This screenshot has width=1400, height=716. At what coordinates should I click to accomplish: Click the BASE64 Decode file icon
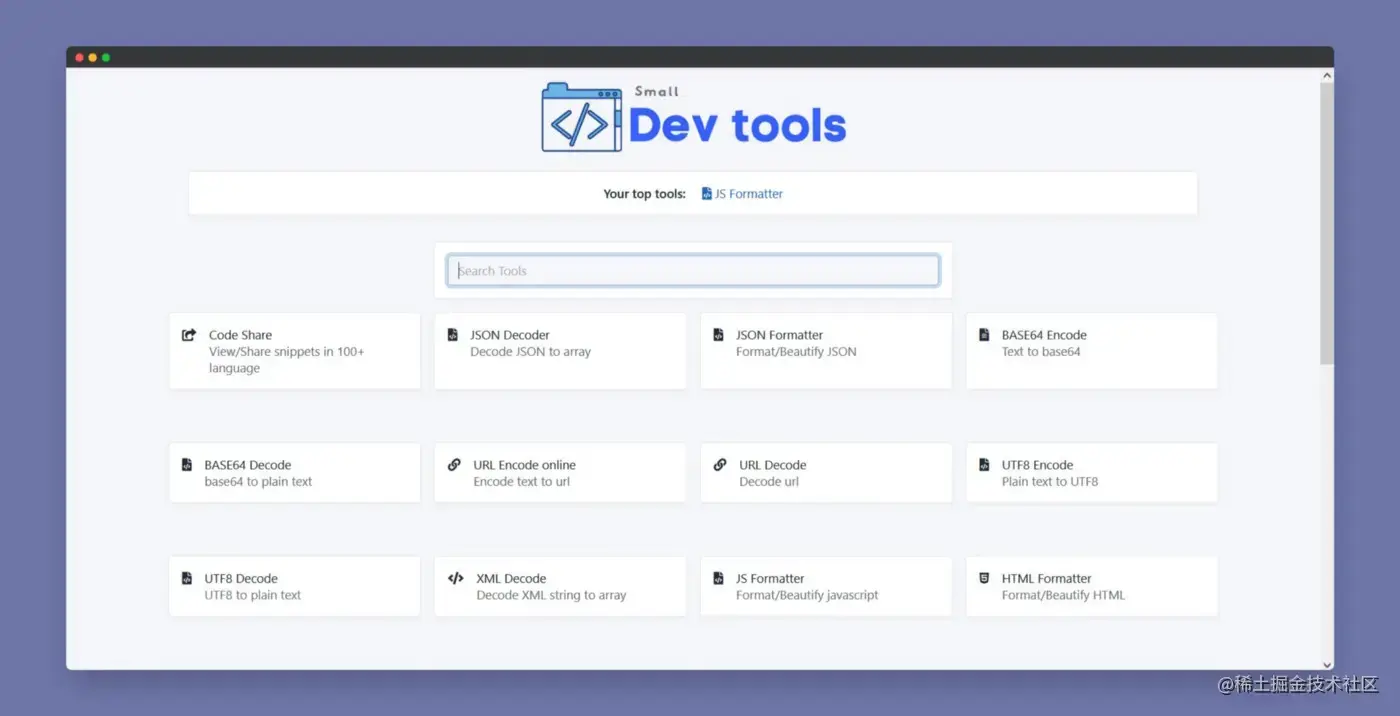click(x=186, y=465)
